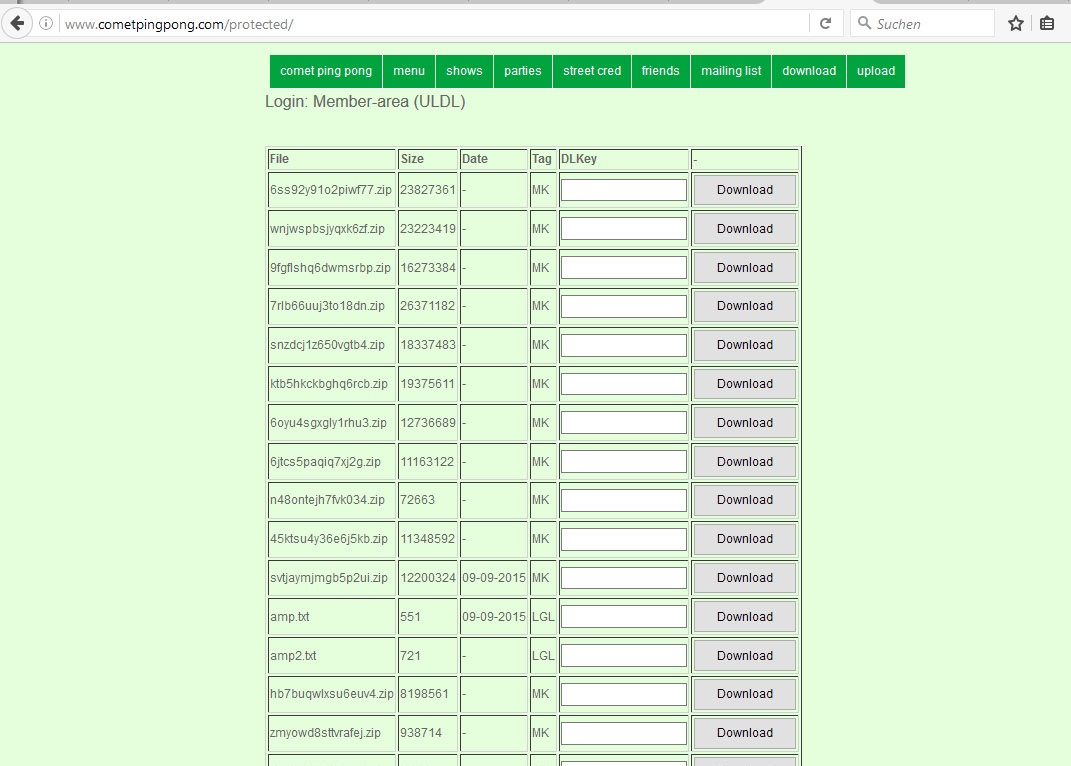Screen dimensions: 1071x766
Task: Download 6jtcs5paqiq7xj2g.zip
Action: tap(745, 462)
